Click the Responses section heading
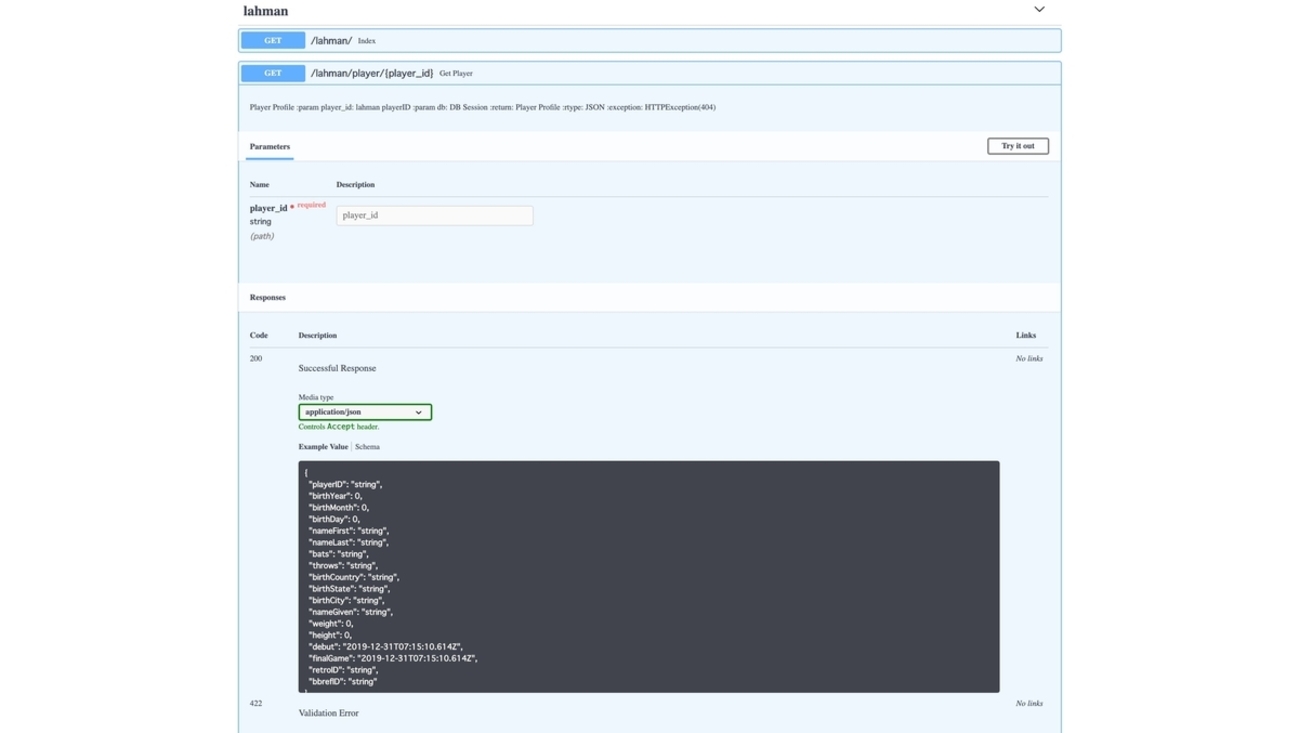This screenshot has width=1299, height=733. click(268, 298)
